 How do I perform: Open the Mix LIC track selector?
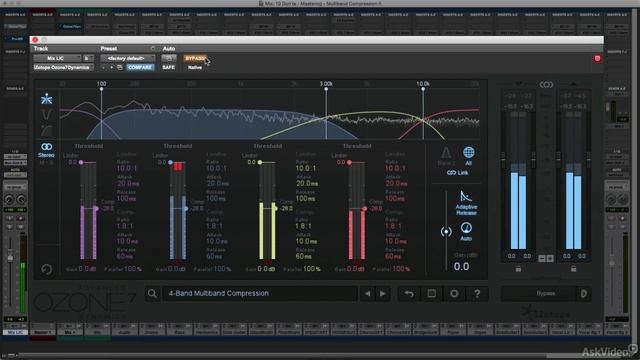pos(57,58)
